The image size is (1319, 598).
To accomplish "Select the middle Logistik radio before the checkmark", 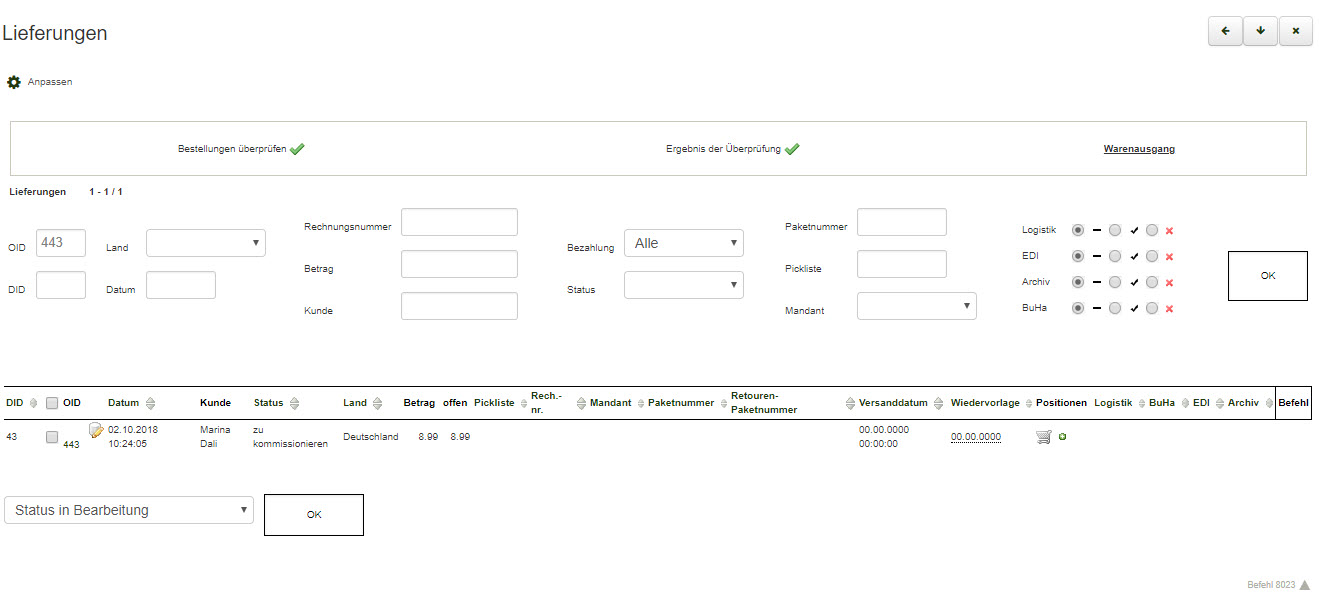I will point(1115,230).
